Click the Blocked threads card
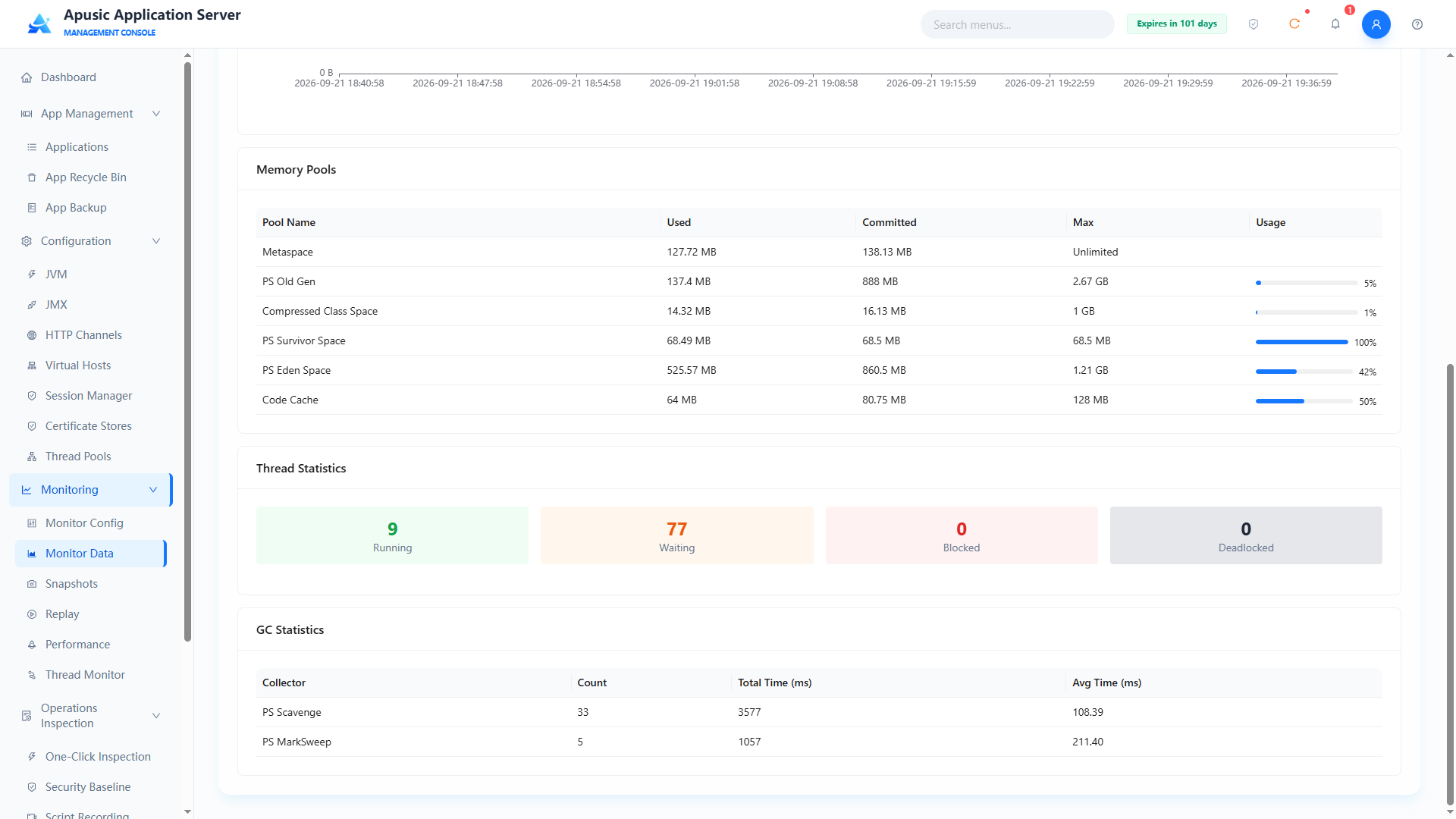The height and width of the screenshot is (819, 1456). (962, 535)
